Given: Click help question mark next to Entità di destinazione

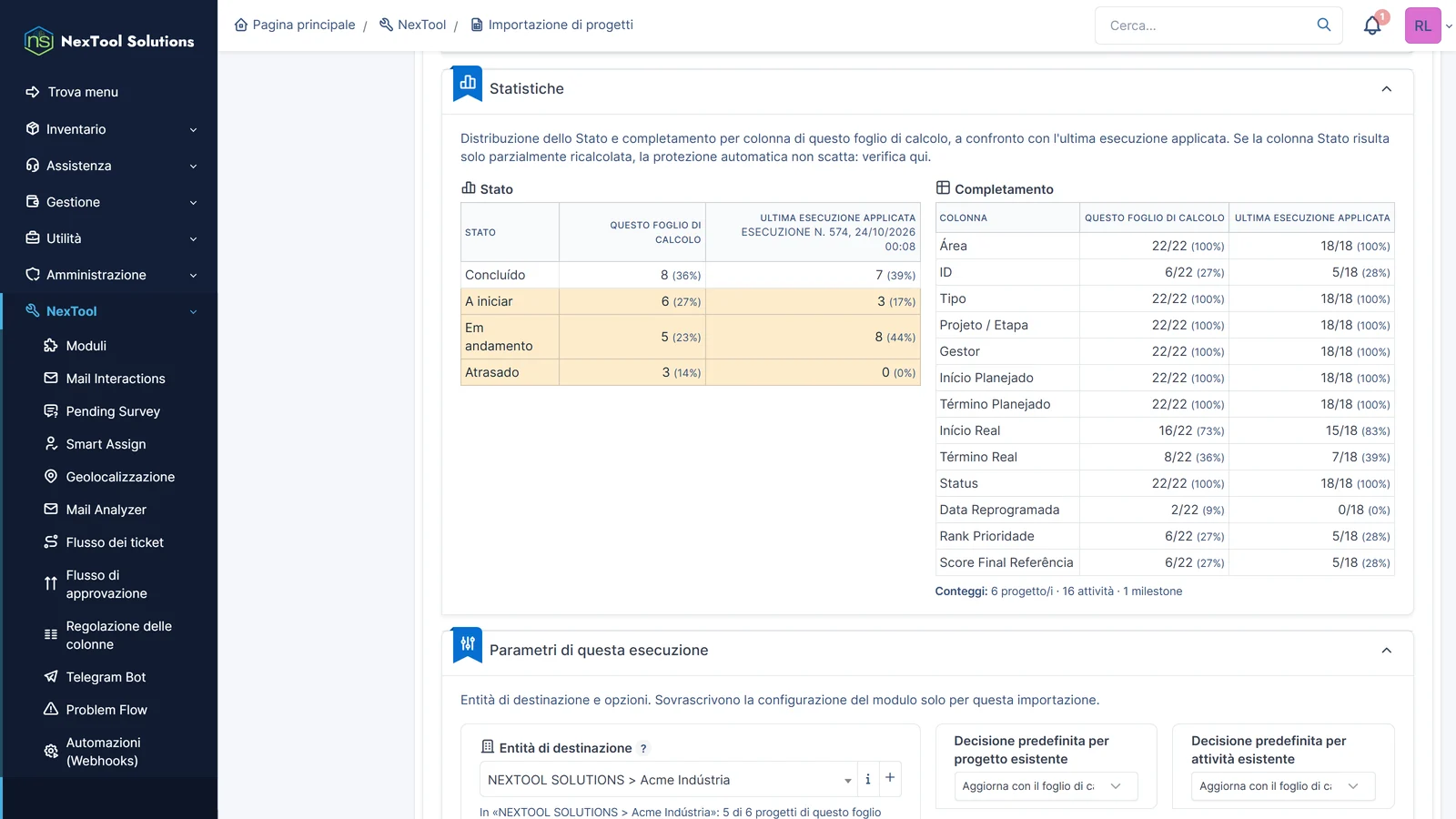Looking at the screenshot, I should click(x=643, y=749).
